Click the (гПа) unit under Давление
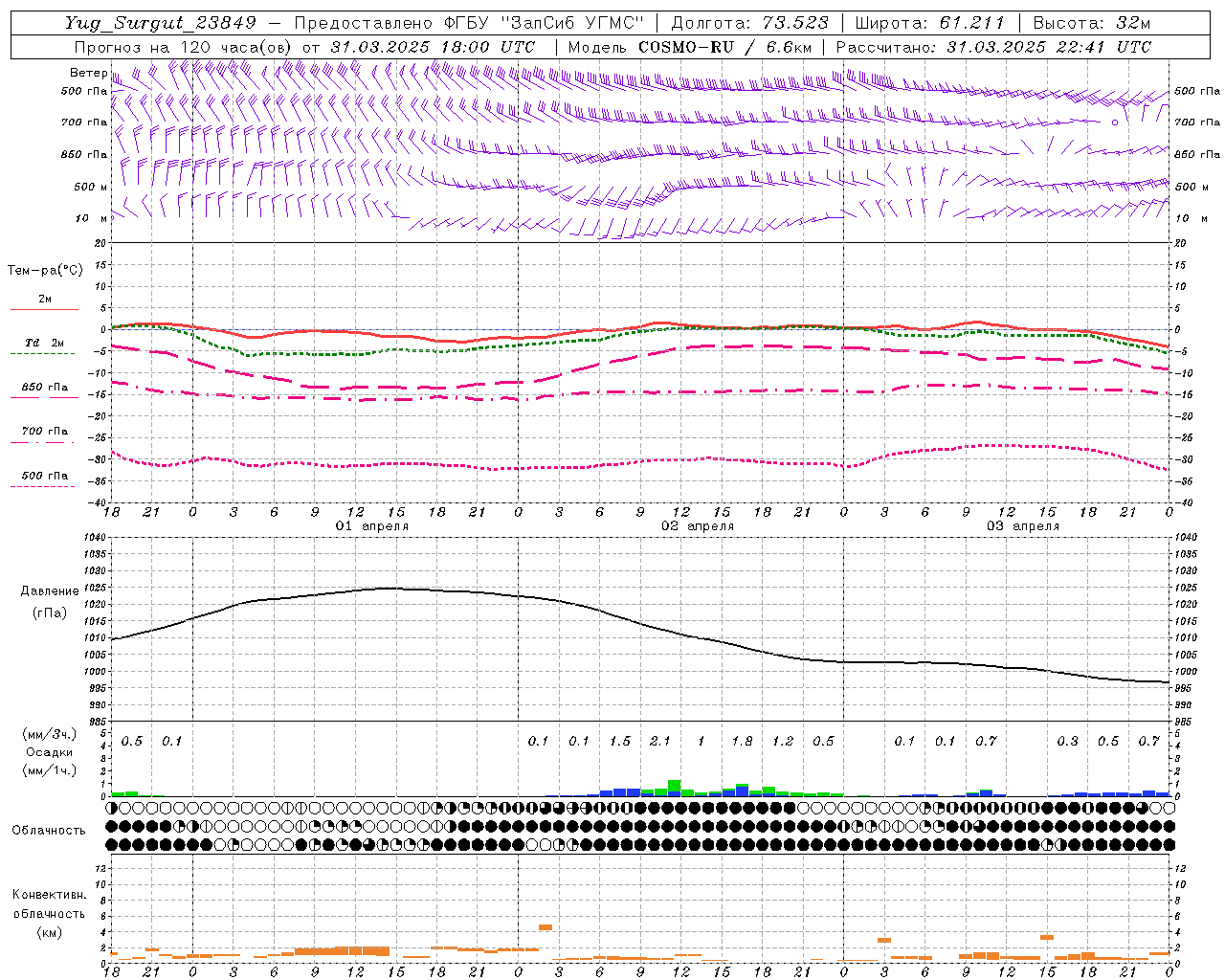This screenshot has width=1225, height=980. [50, 613]
